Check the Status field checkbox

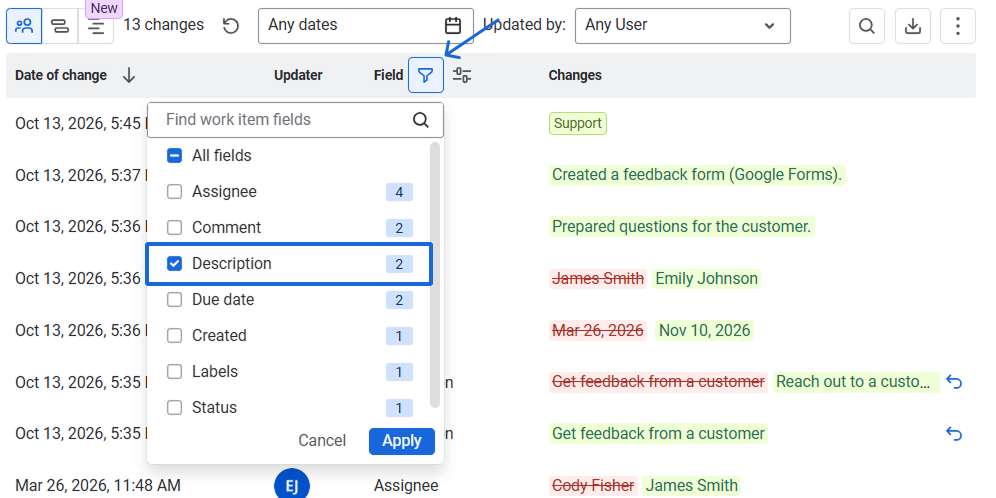coord(174,408)
